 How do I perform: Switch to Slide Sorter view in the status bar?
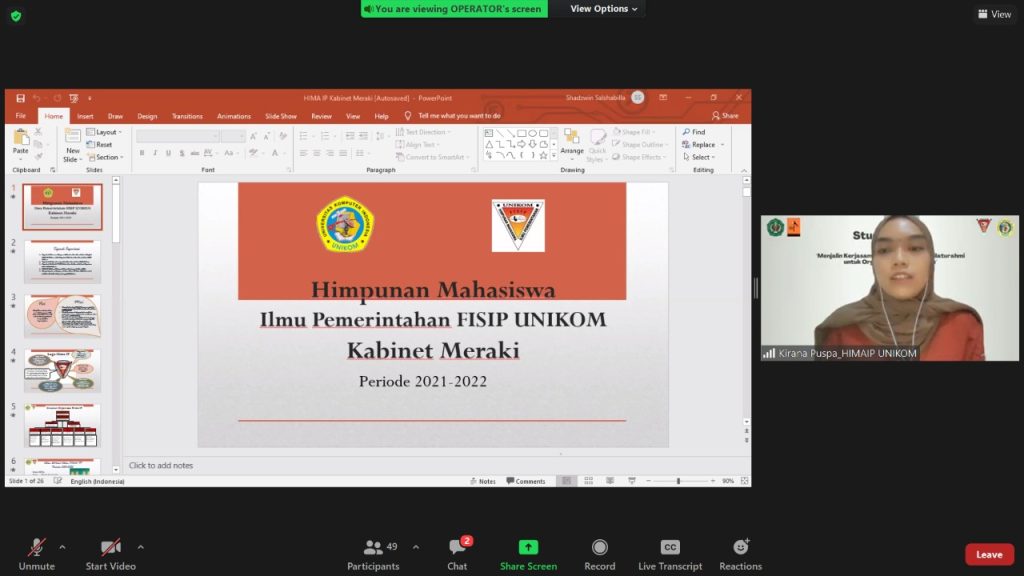pos(588,481)
